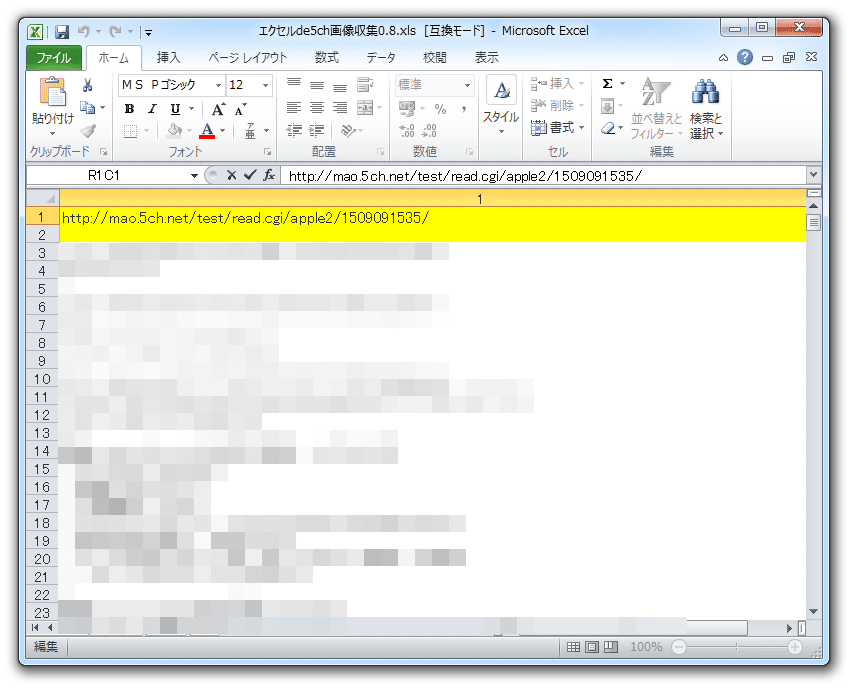Click the red font color A
The width and height of the screenshot is (851, 688).
coord(207,131)
